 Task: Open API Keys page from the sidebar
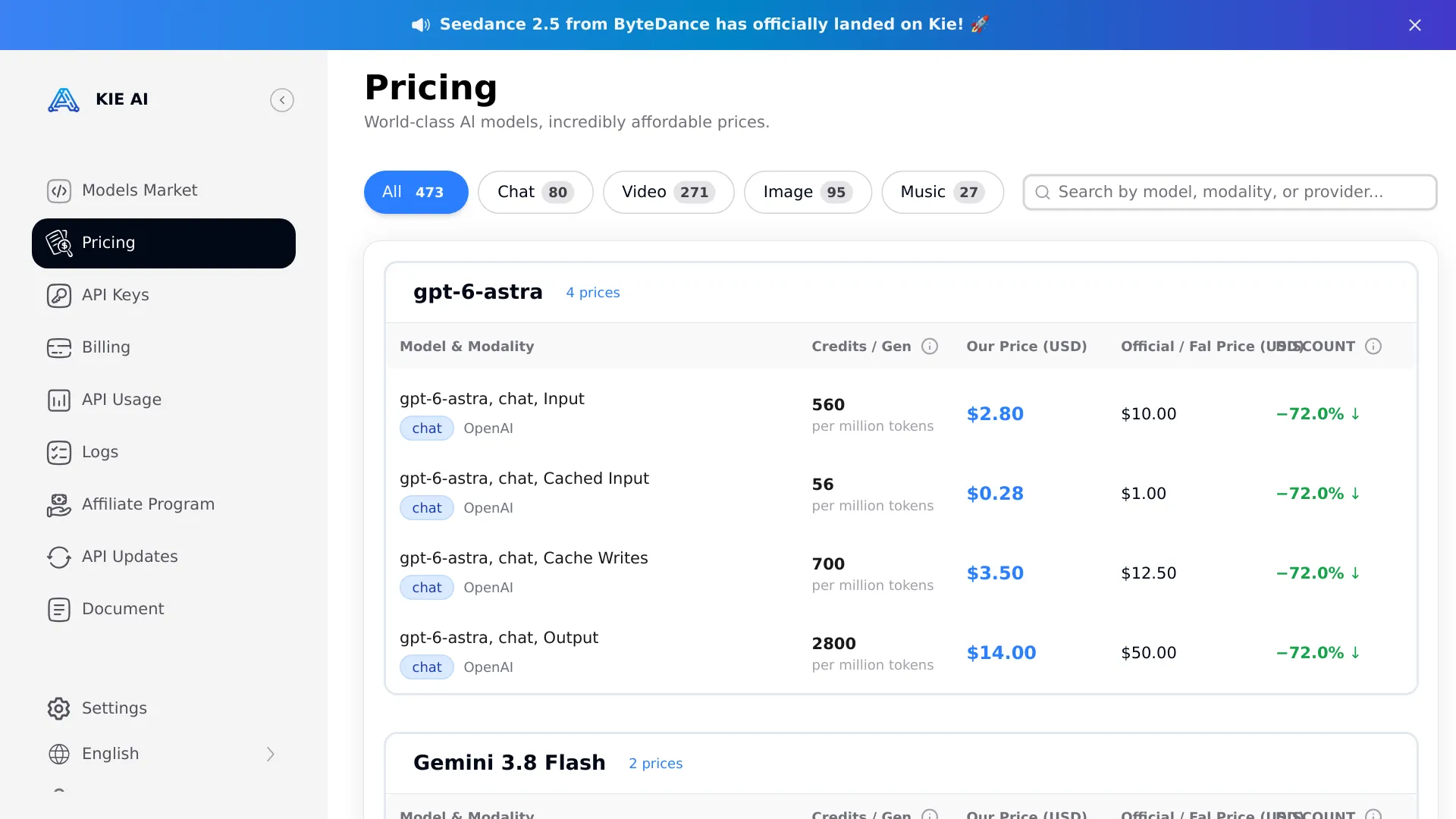point(164,296)
